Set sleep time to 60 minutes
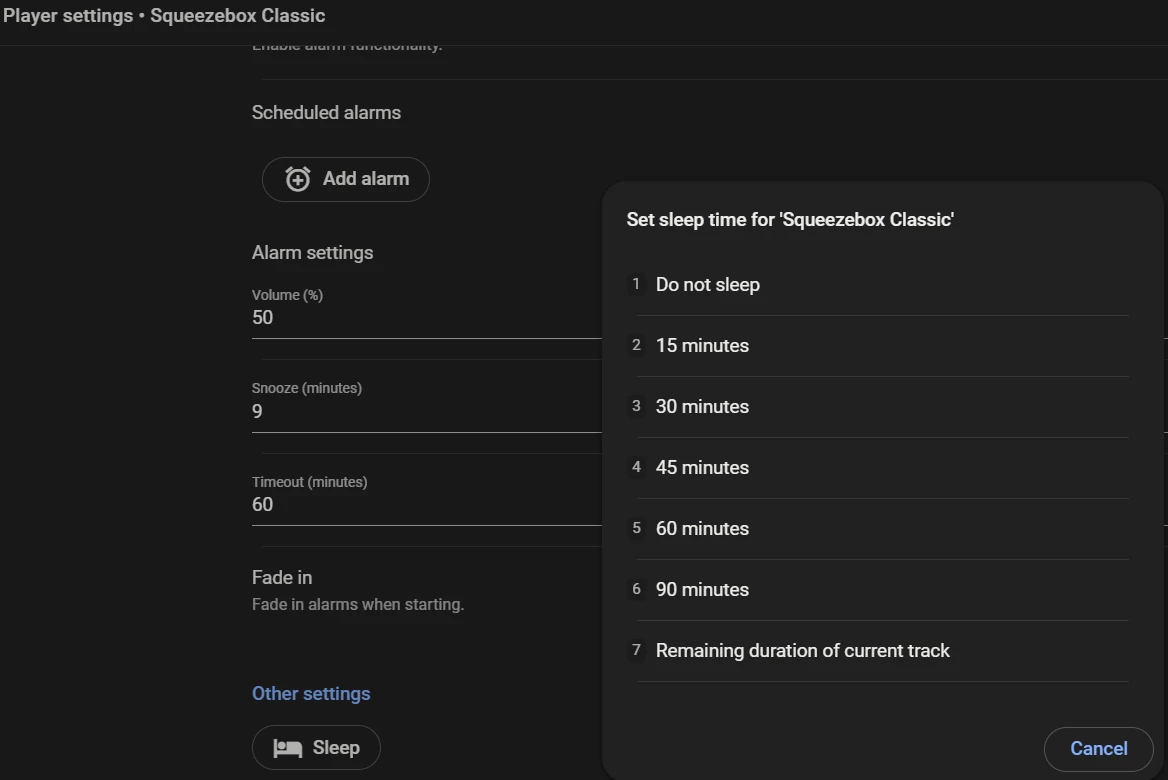1168x780 pixels. click(702, 529)
